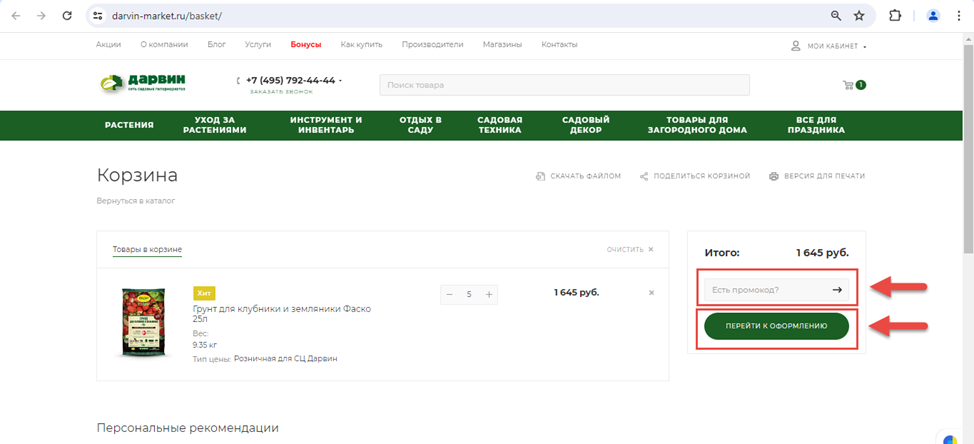Open the Садовая техника category
The width and height of the screenshot is (974, 444).
500,125
